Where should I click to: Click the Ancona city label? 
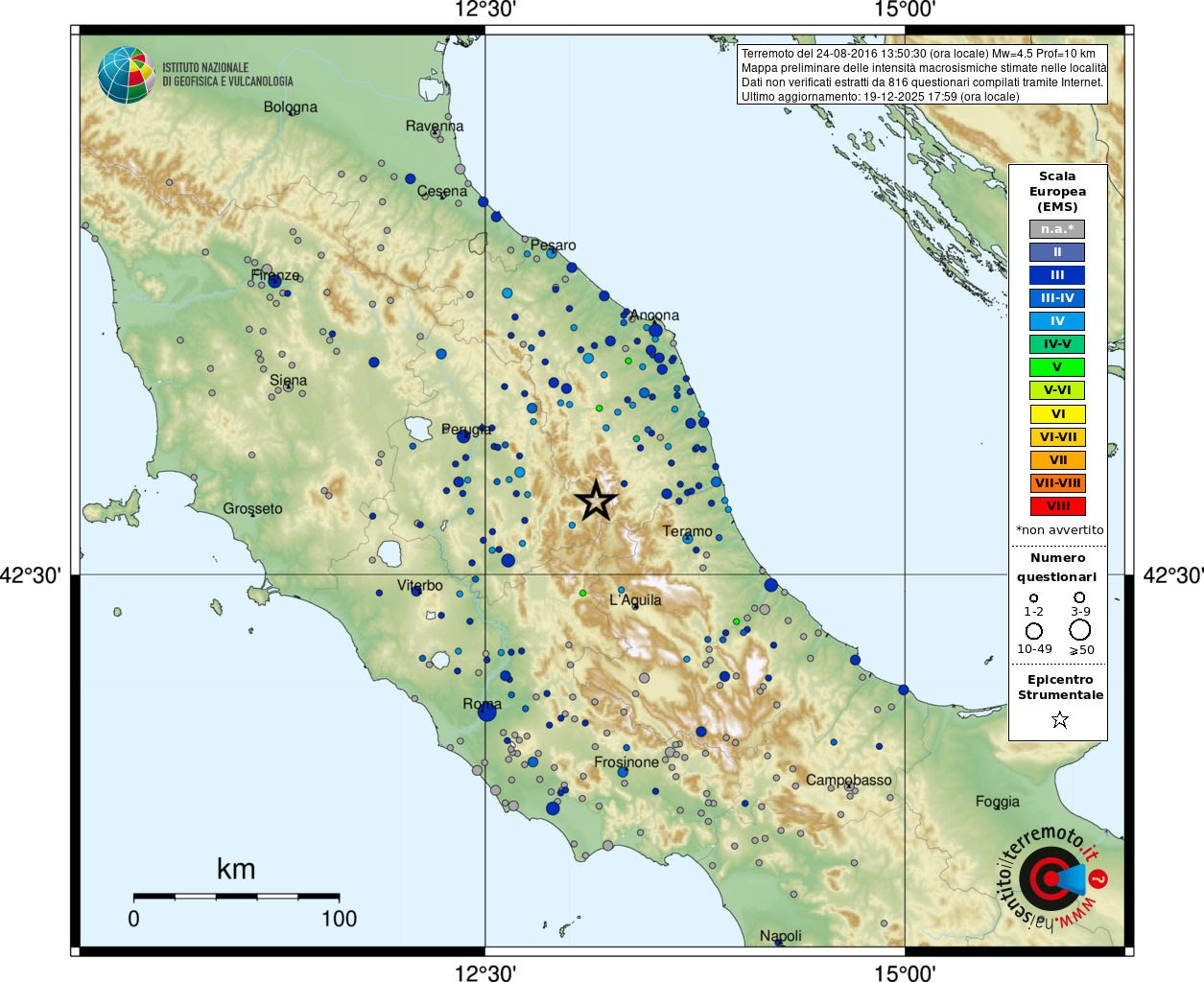(654, 315)
